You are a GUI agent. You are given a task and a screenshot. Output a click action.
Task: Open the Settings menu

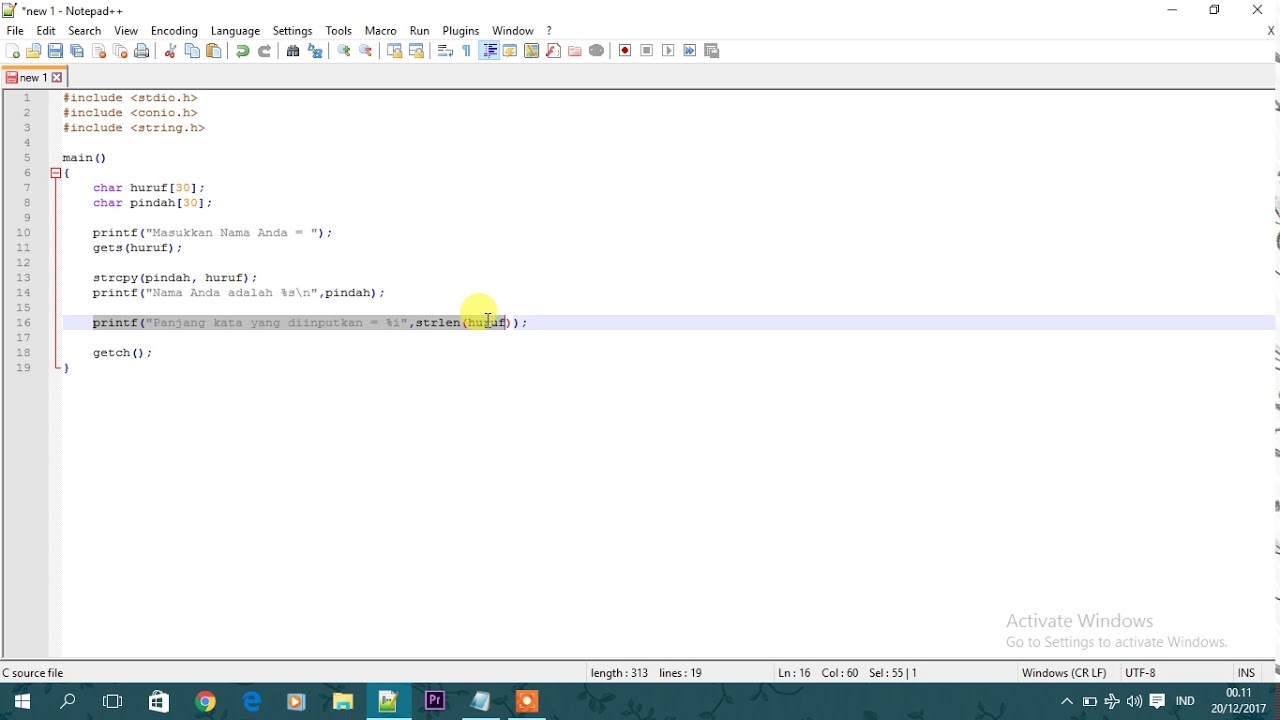(x=293, y=31)
